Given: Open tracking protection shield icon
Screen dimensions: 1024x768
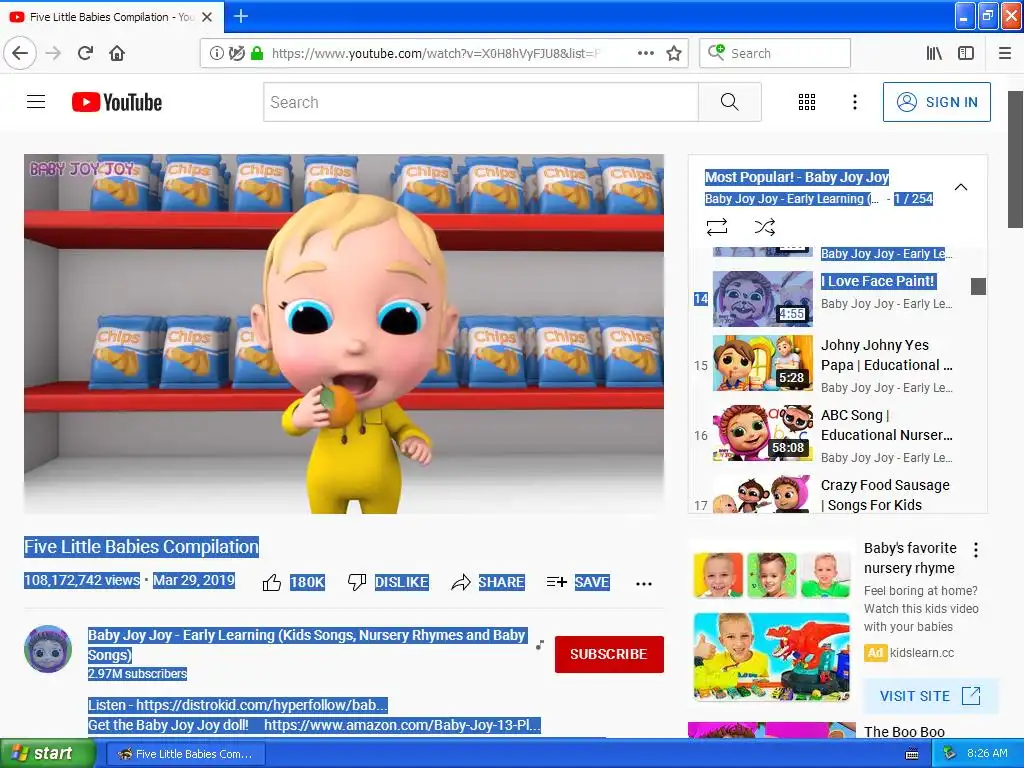Looking at the screenshot, I should [236, 53].
